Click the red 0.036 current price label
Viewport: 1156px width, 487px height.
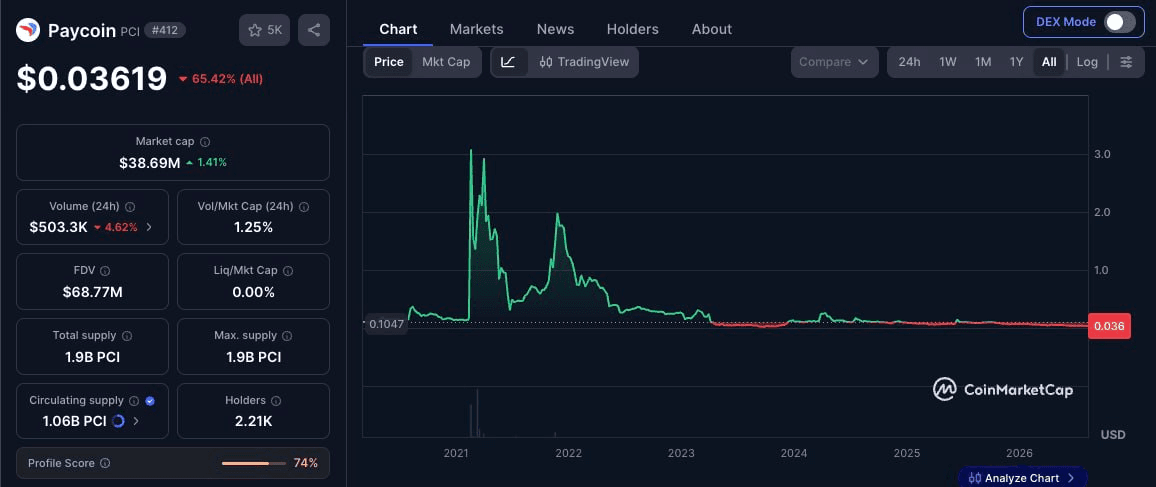point(1109,326)
